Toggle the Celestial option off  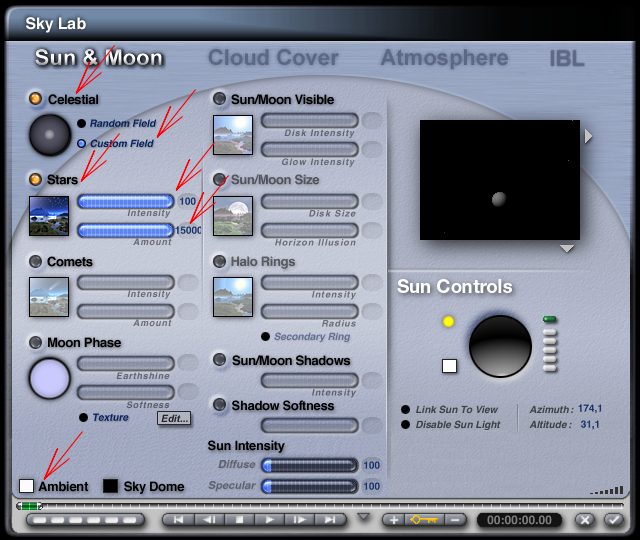36,98
